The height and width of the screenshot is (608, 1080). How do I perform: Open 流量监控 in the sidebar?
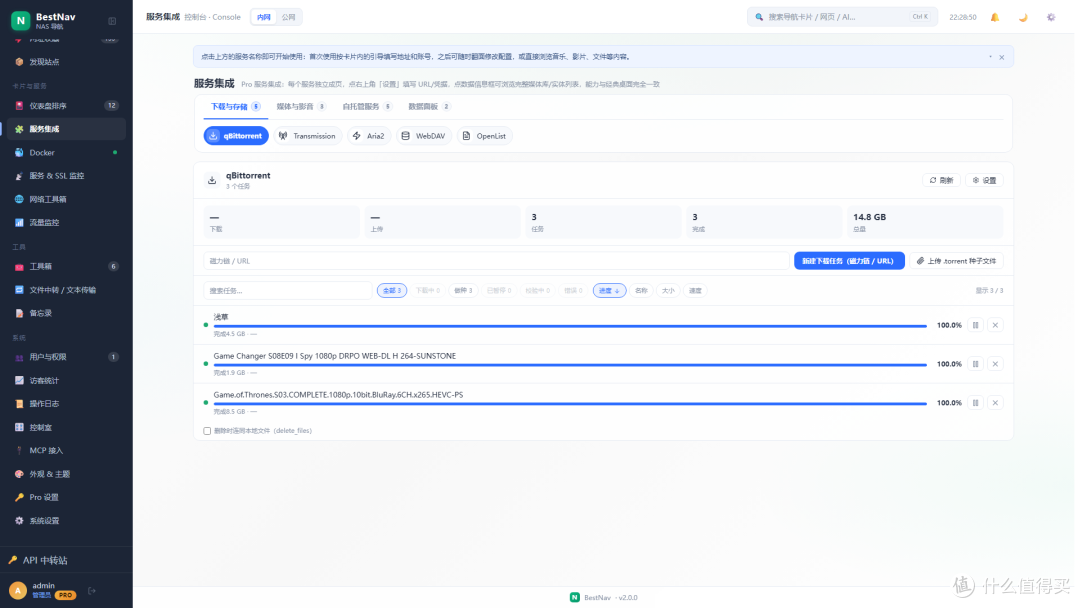66,222
